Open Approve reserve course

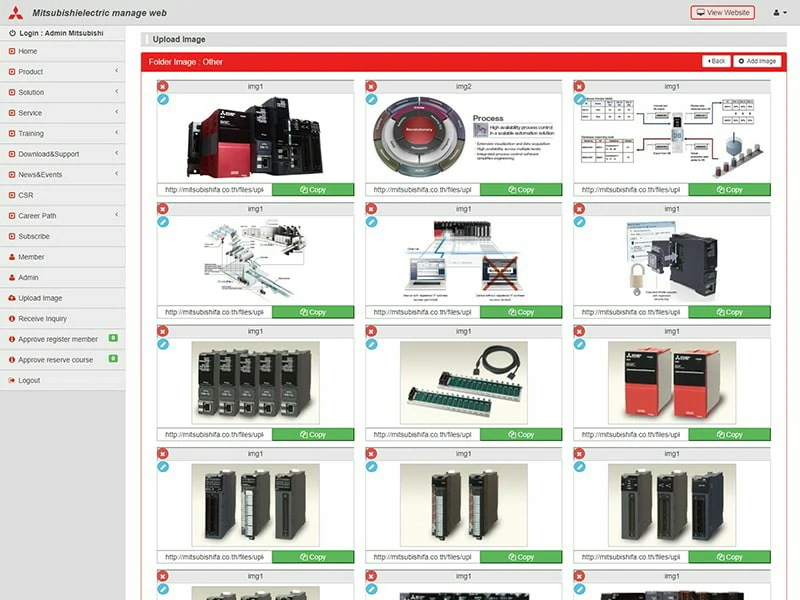[x=63, y=360]
